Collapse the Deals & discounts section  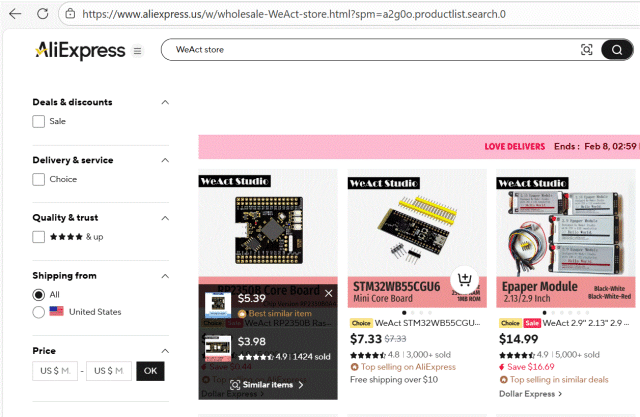pyautogui.click(x=165, y=102)
